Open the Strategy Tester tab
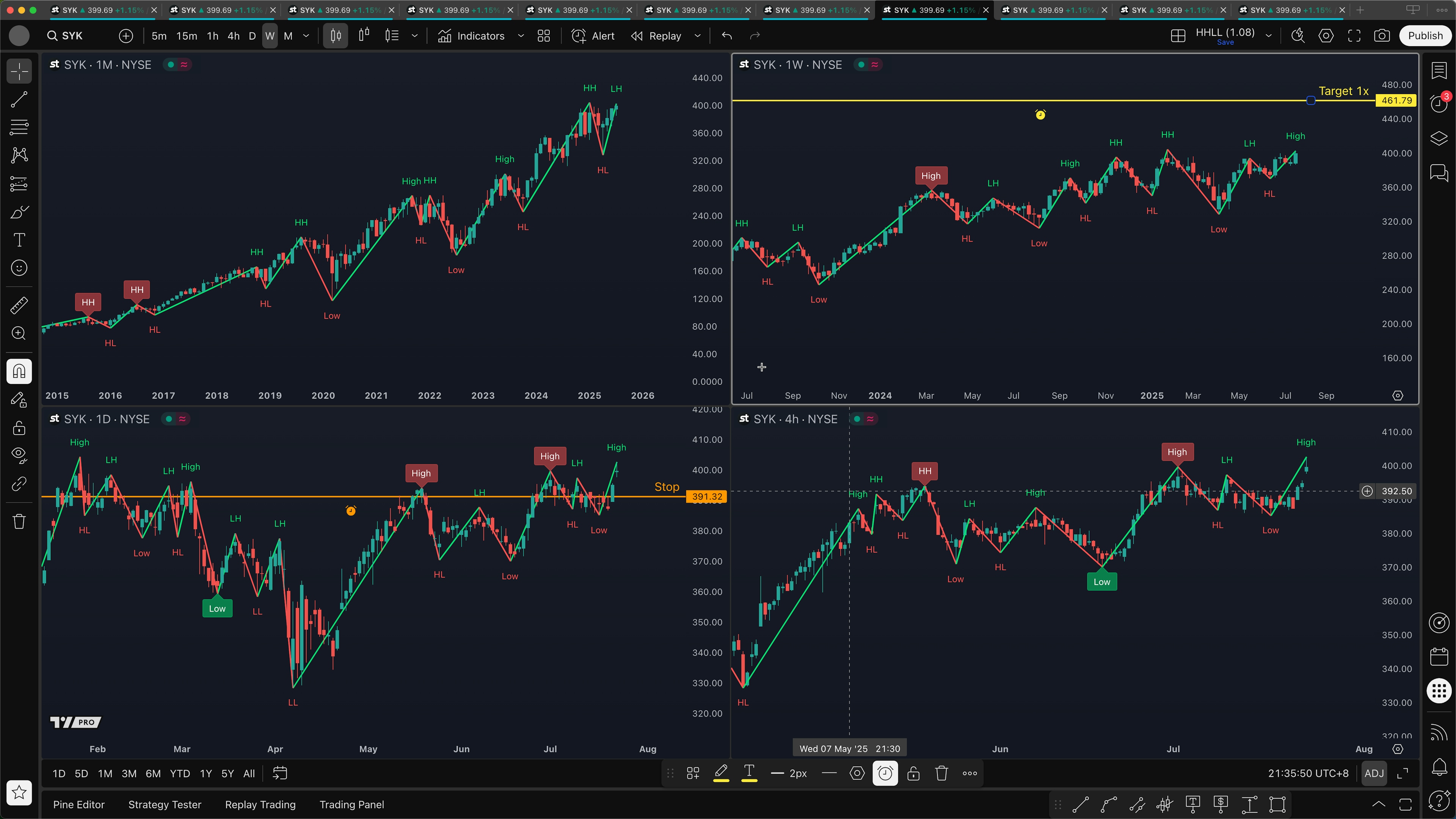This screenshot has width=1456, height=819. [x=165, y=804]
